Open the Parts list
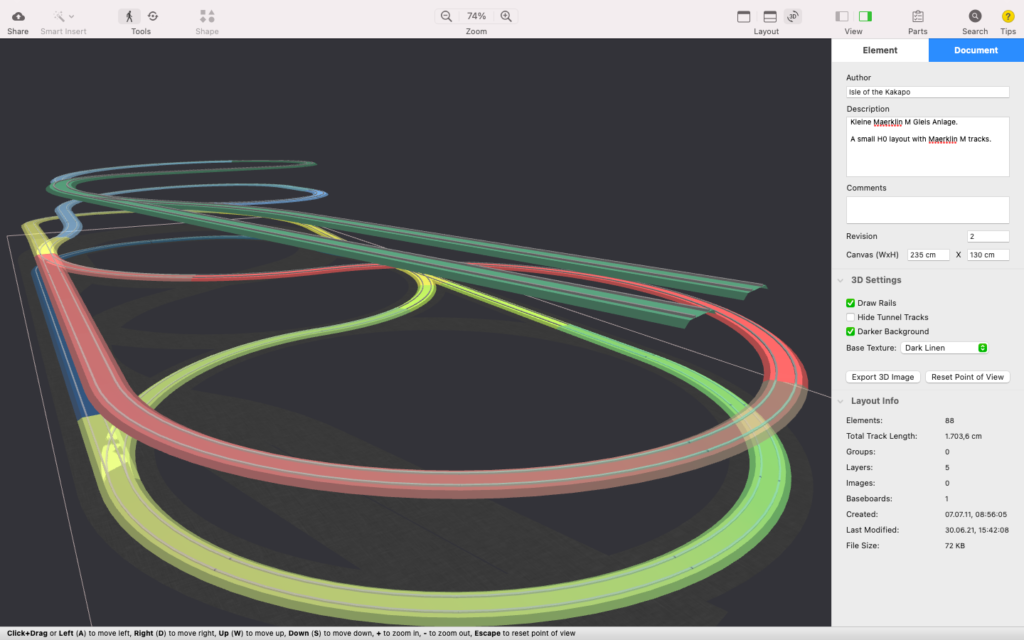Image resolution: width=1024 pixels, height=640 pixels. [917, 16]
